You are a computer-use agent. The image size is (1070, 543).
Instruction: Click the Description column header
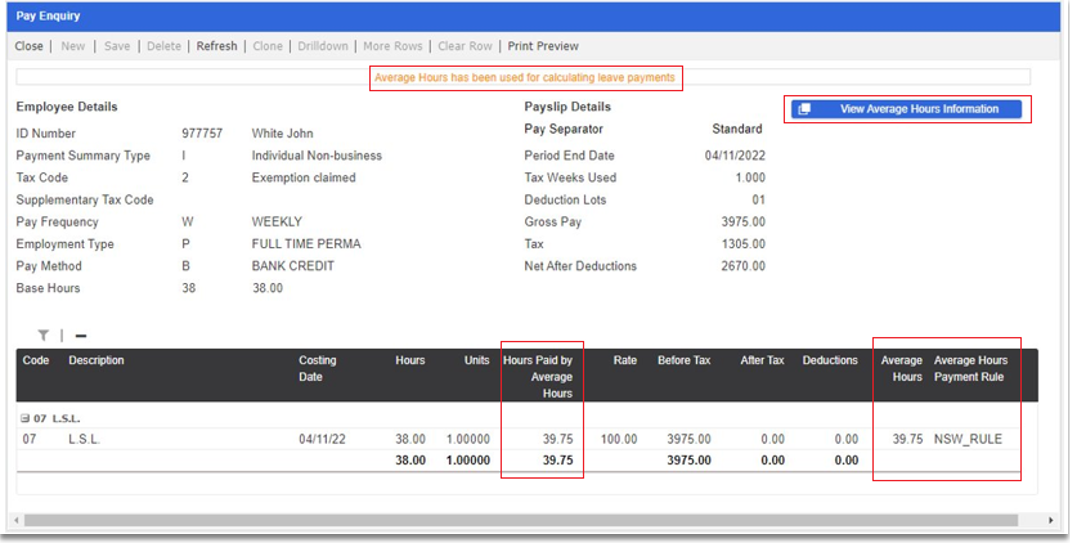coord(96,360)
